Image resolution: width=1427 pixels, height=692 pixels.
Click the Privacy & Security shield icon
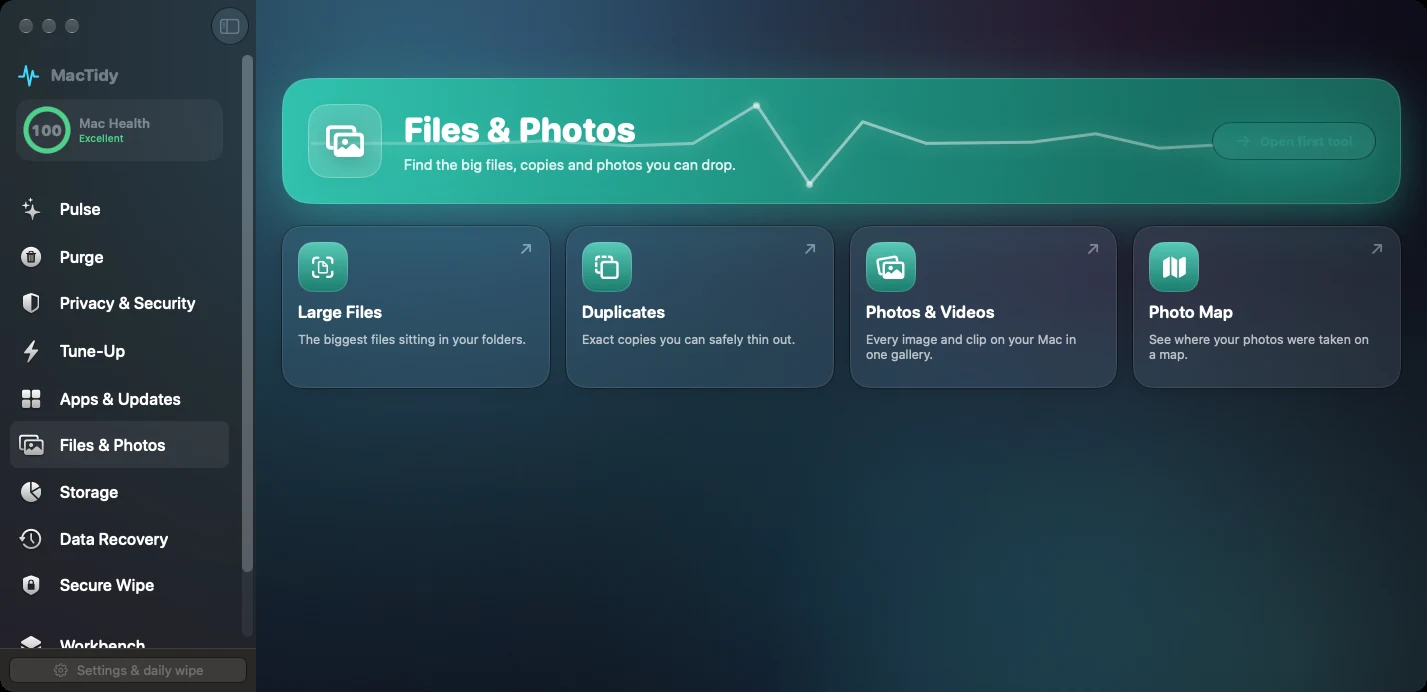pyautogui.click(x=31, y=303)
